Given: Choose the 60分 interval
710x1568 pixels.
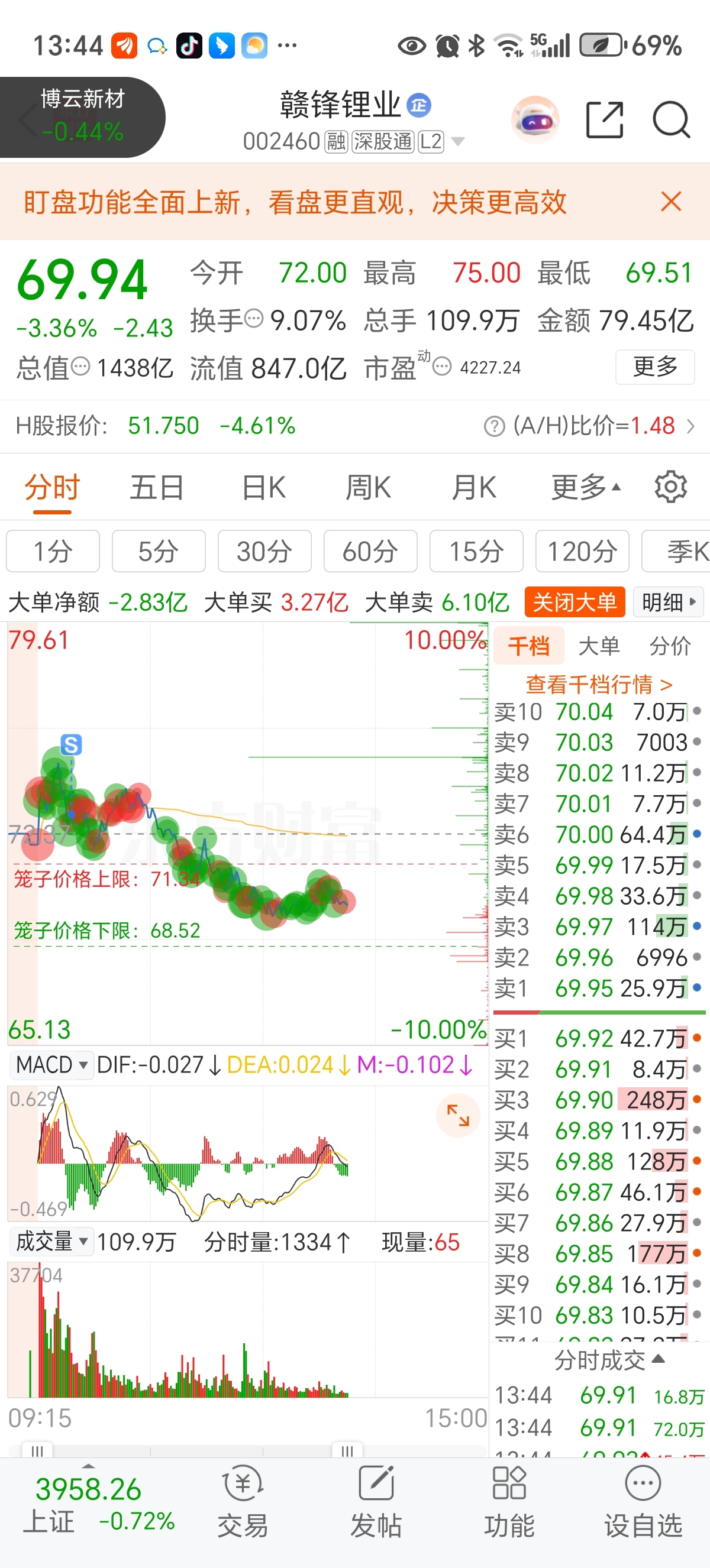Looking at the screenshot, I should point(370,551).
